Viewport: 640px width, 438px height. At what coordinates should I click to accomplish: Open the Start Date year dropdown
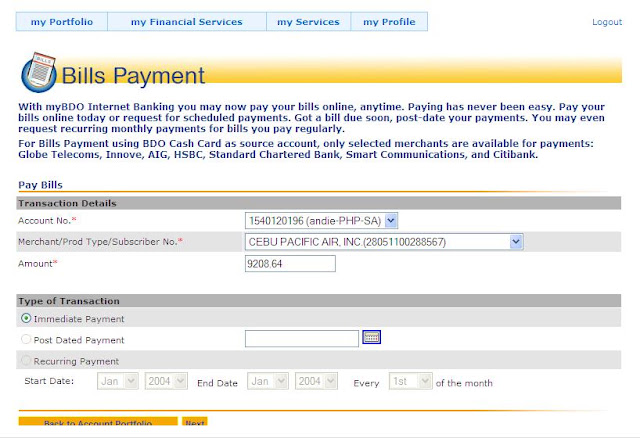click(x=166, y=381)
